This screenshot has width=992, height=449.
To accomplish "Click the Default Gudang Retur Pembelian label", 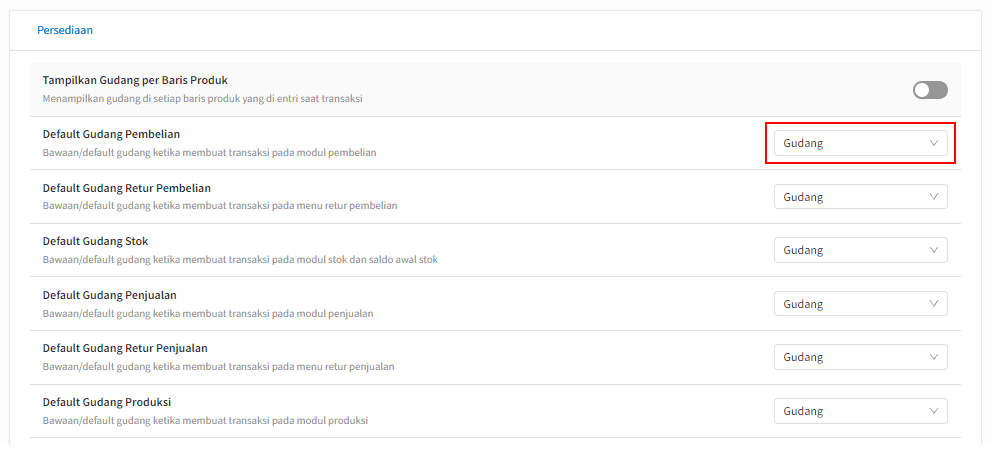I will (x=127, y=188).
